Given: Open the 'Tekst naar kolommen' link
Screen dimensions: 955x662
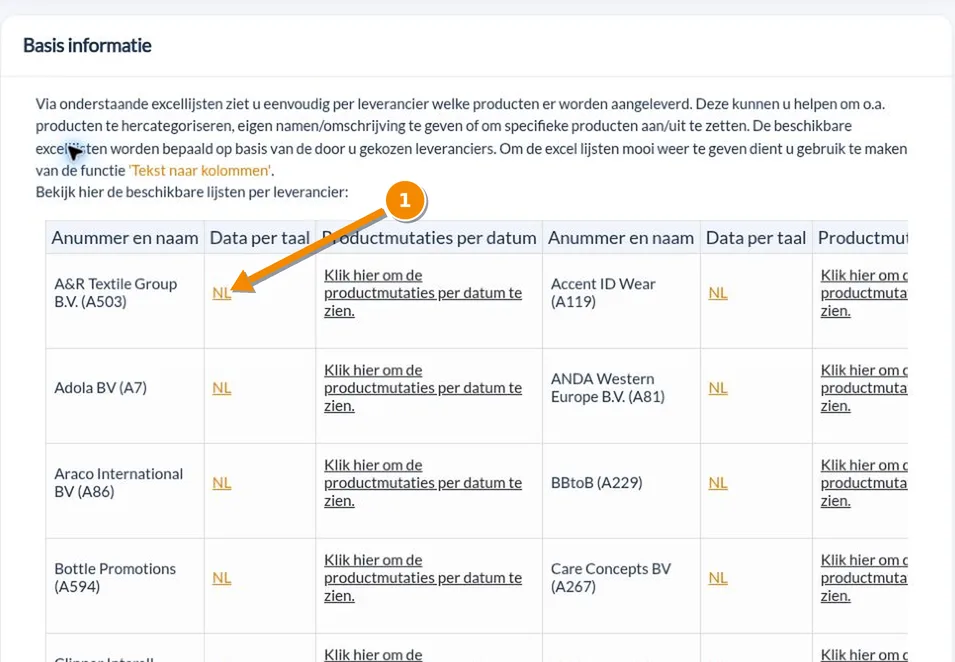Looking at the screenshot, I should [x=200, y=171].
